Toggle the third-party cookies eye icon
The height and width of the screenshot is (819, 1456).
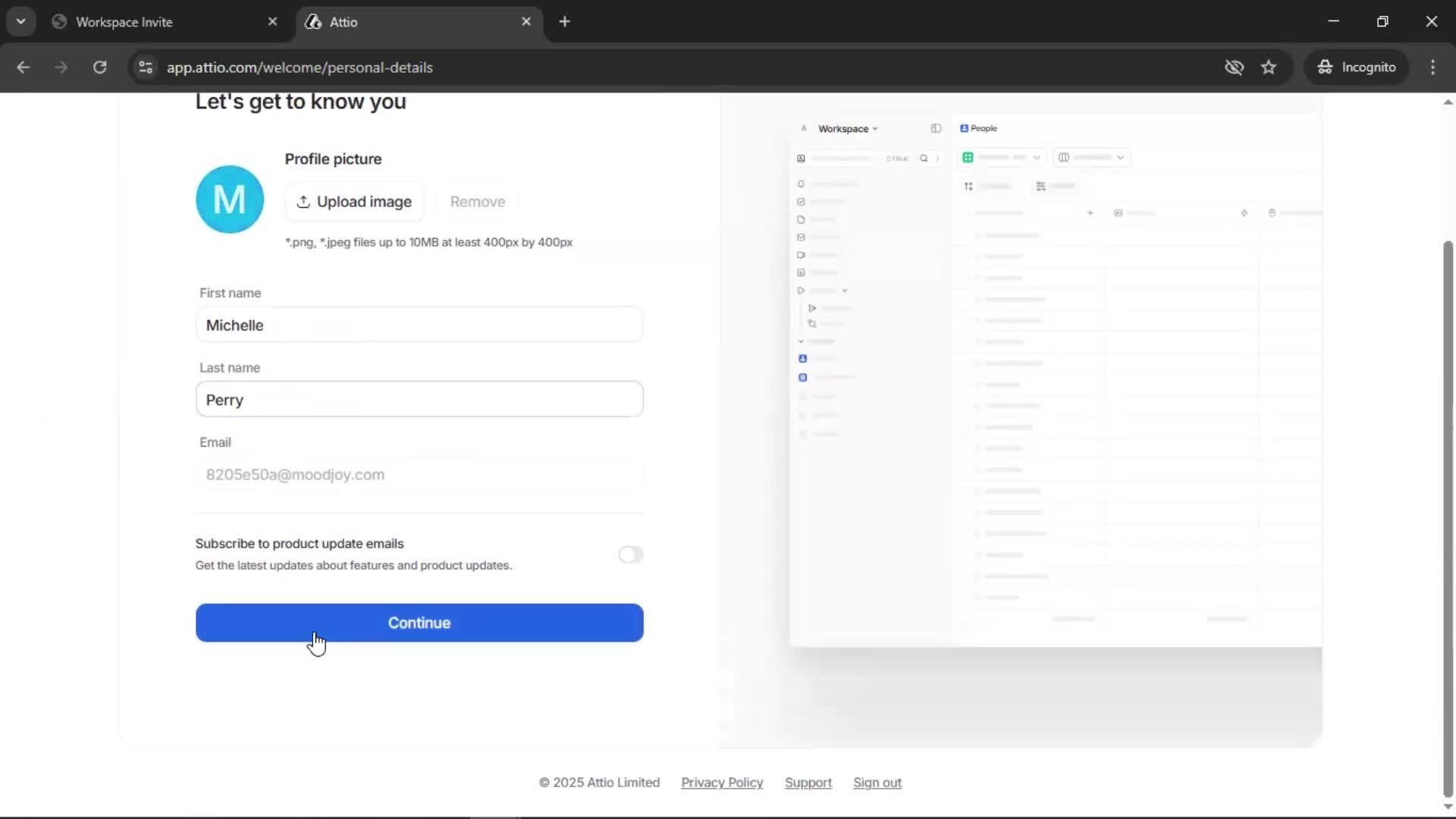tap(1235, 67)
